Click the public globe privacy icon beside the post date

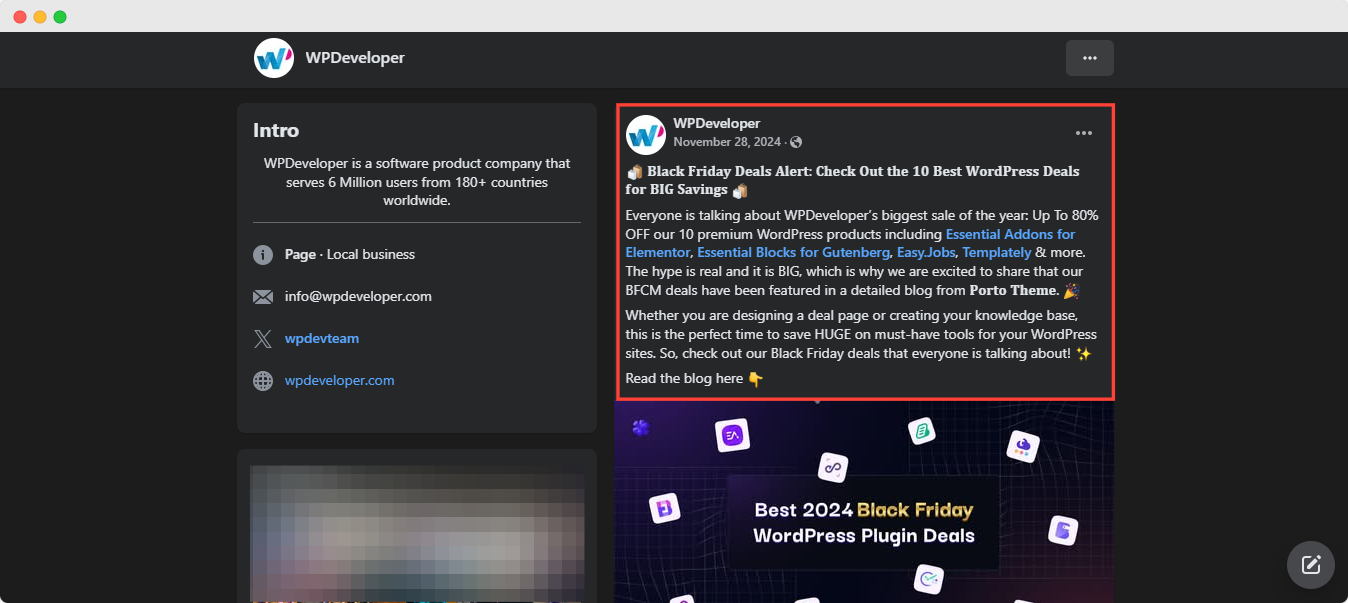coord(796,142)
